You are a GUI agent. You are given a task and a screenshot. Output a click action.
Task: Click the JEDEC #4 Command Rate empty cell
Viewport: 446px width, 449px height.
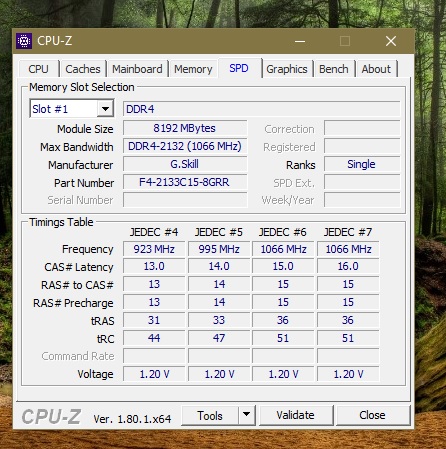tap(154, 356)
